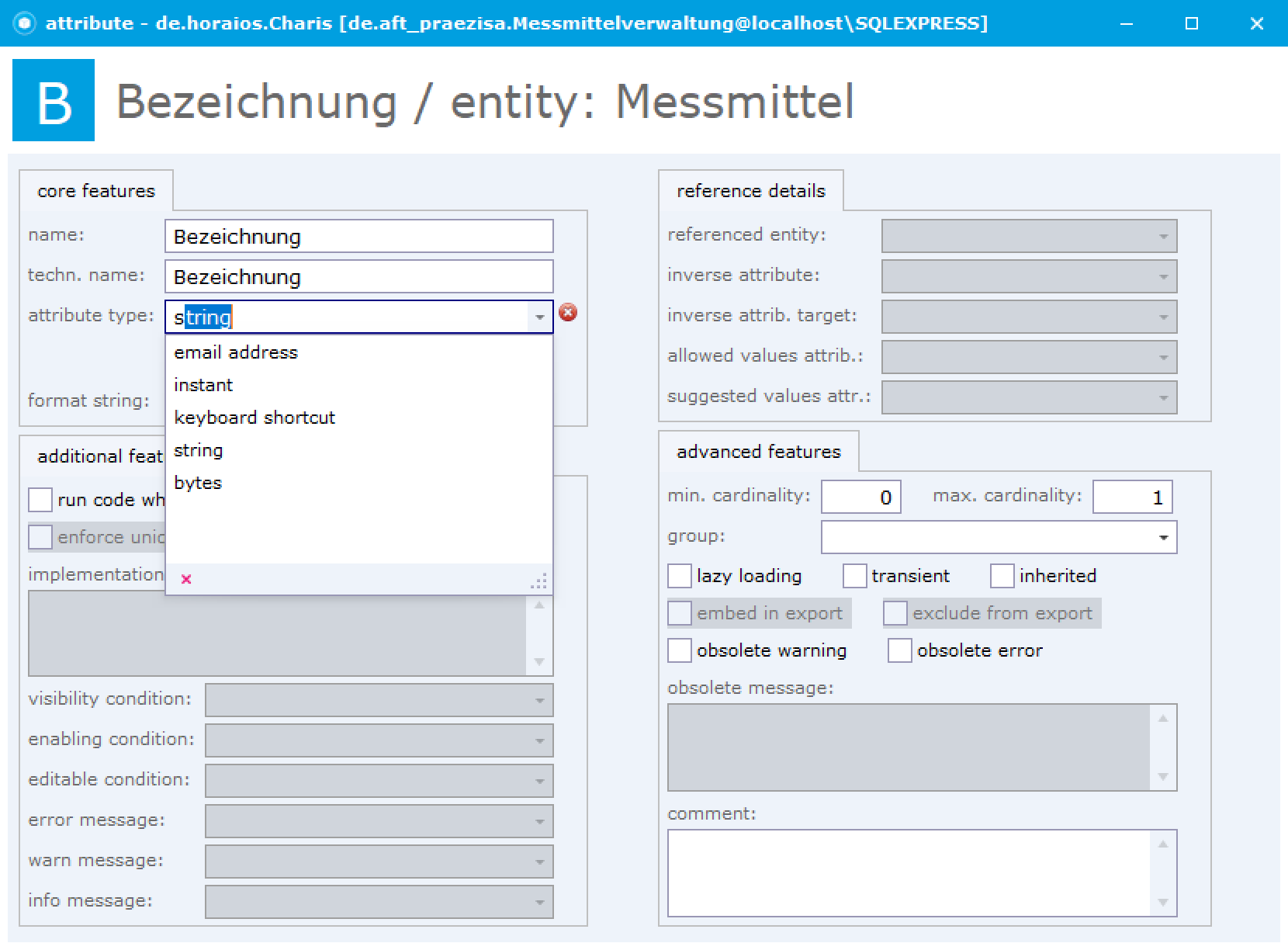
Task: Select the advanced features tab
Action: pos(759,452)
